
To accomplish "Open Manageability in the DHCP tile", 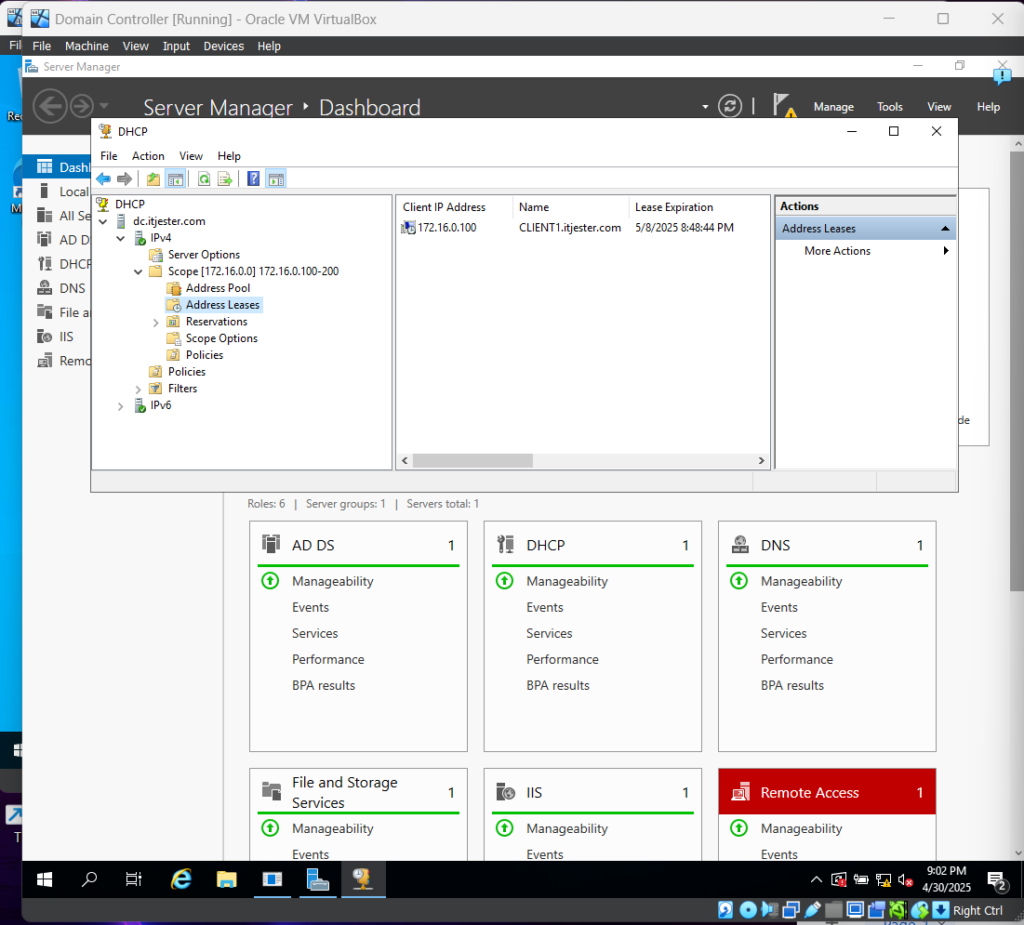I will coord(567,581).
